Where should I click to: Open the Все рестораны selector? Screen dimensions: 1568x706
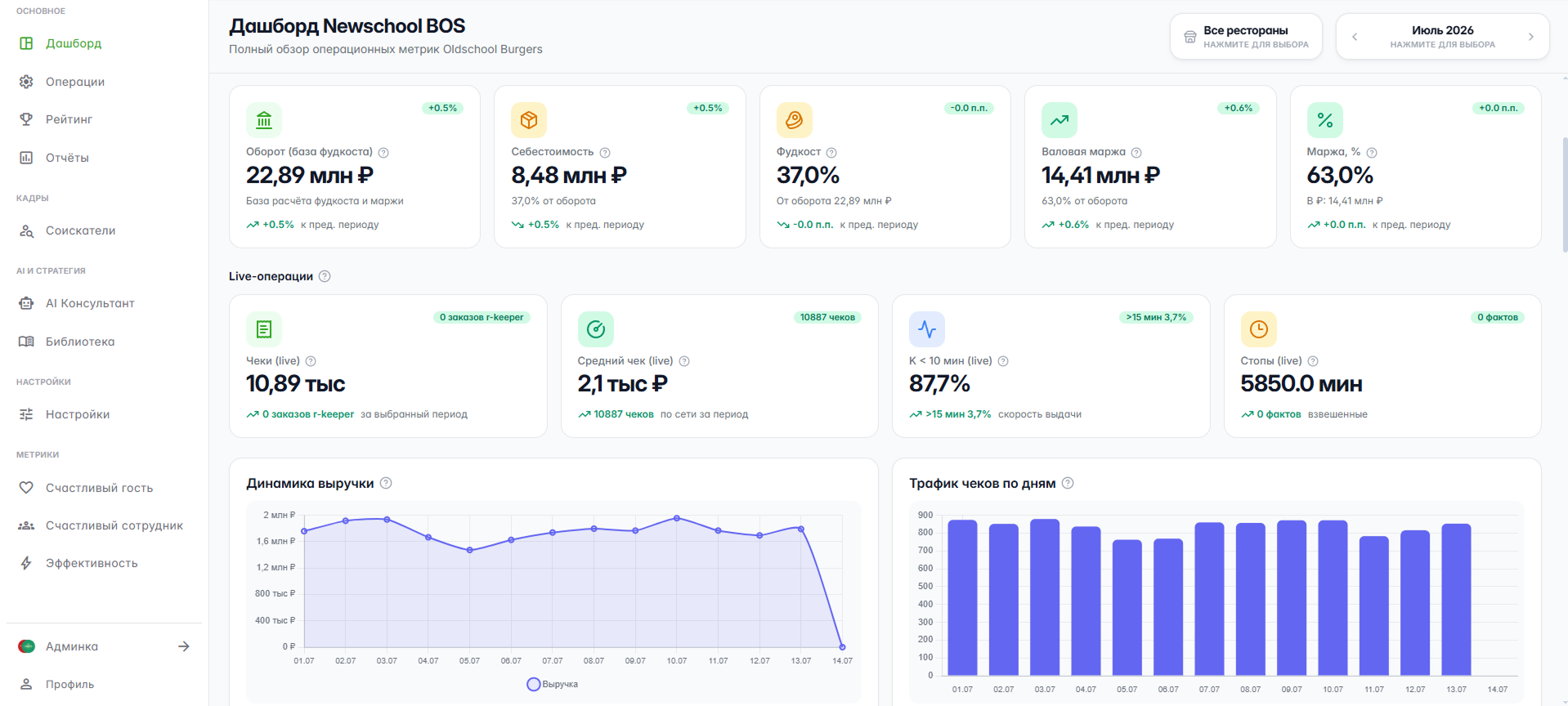[x=1246, y=37]
